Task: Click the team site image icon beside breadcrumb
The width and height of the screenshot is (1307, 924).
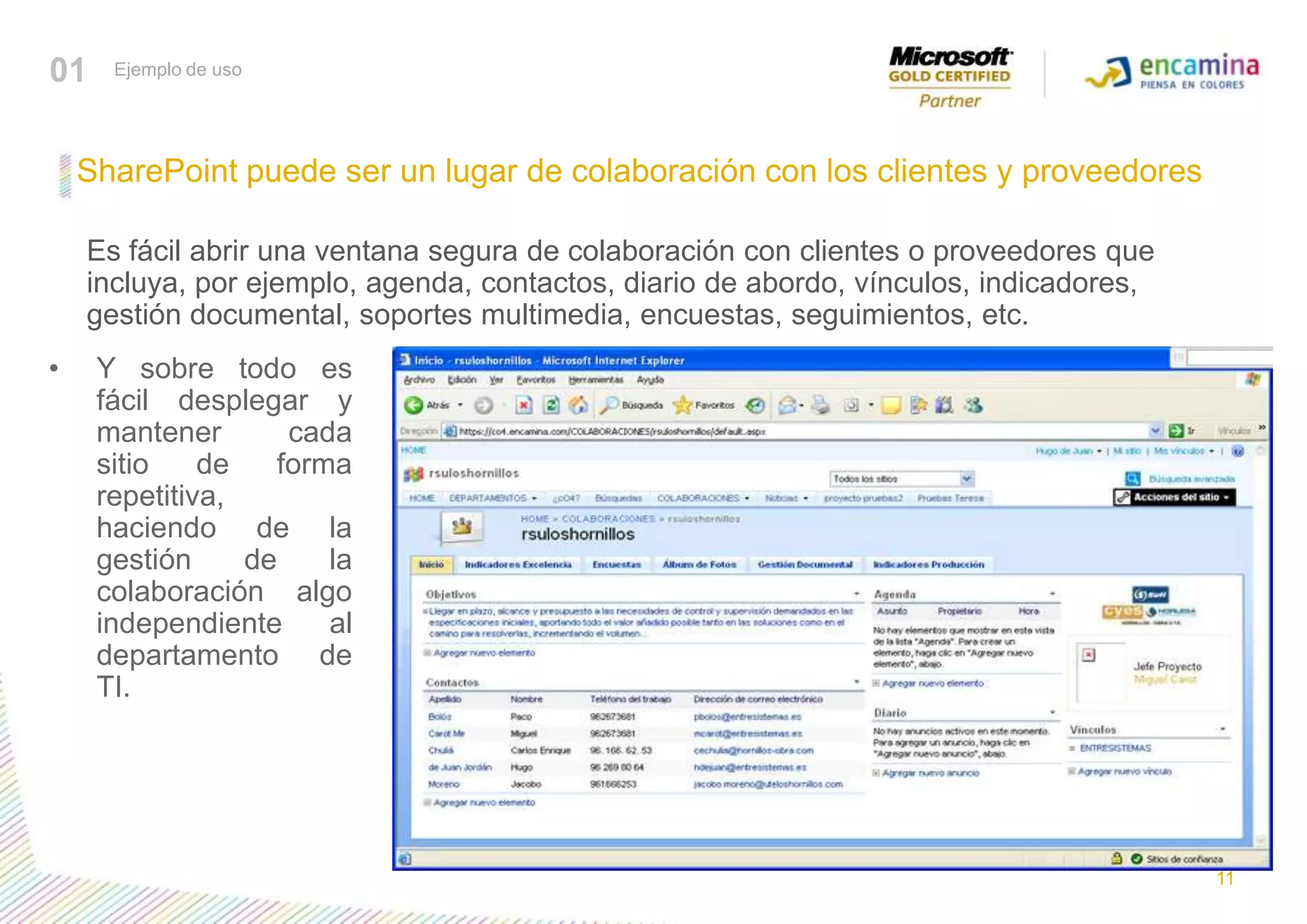Action: (462, 527)
